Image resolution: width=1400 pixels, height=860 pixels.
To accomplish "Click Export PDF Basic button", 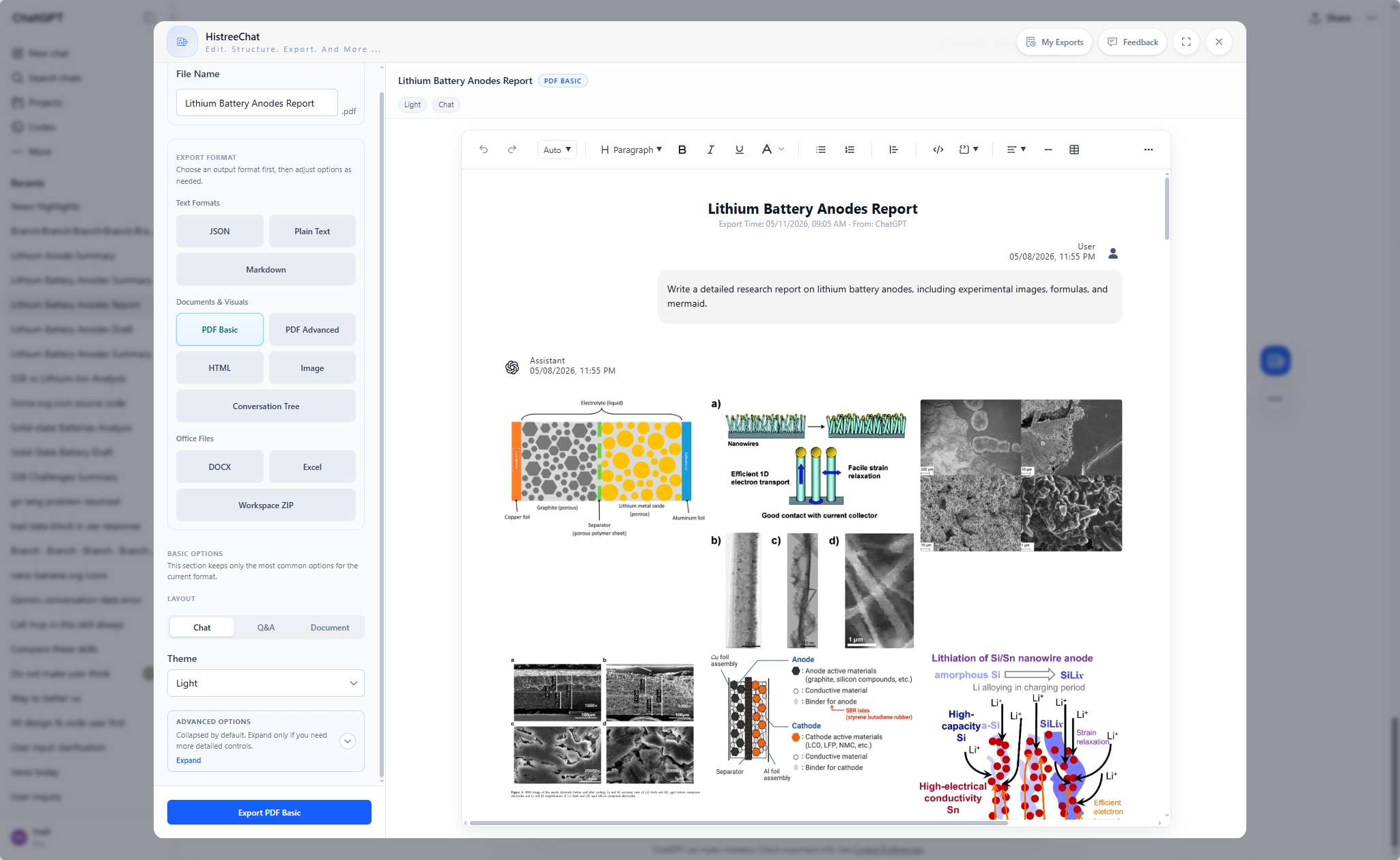I will point(269,812).
